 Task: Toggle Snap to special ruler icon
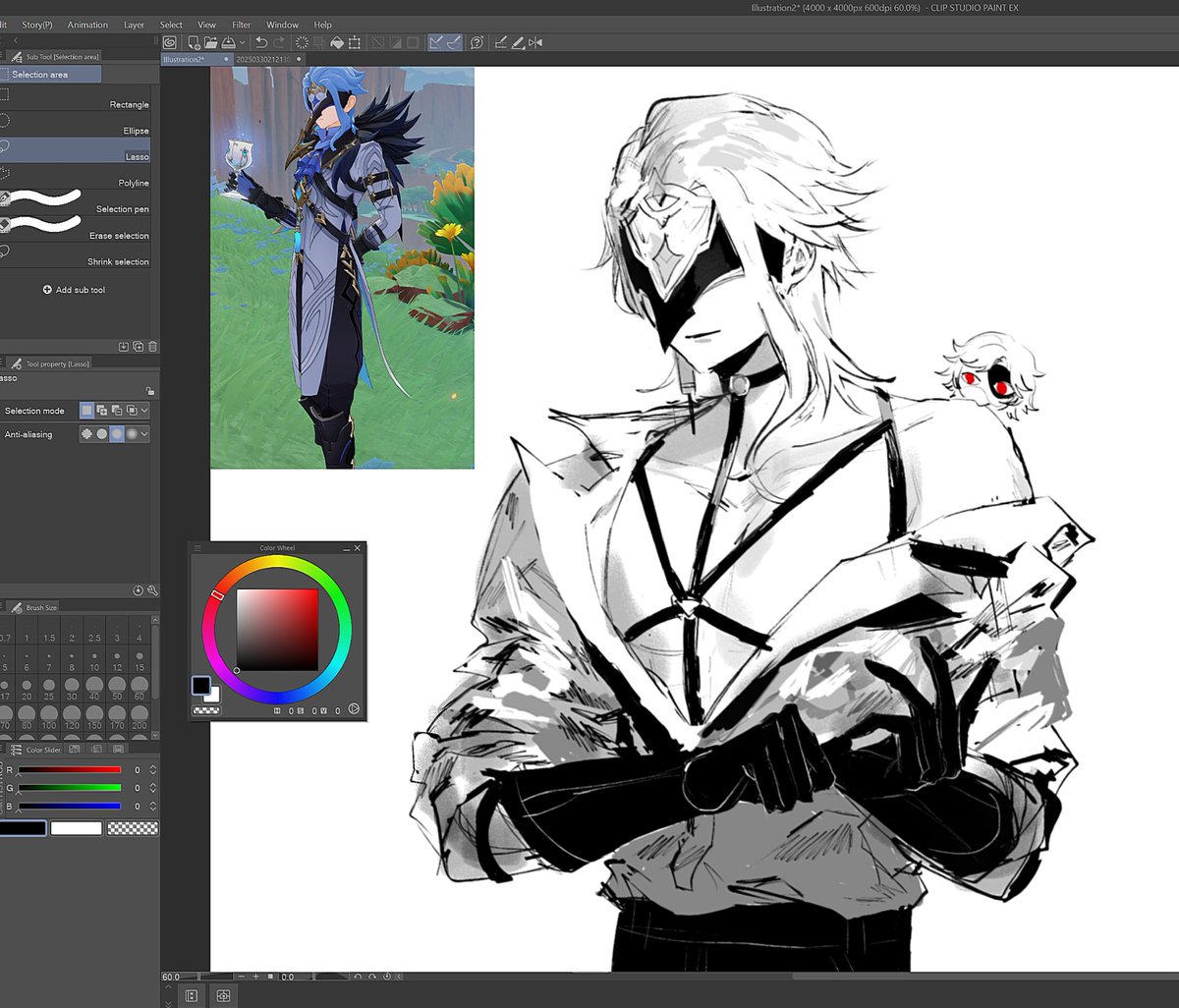[x=454, y=42]
